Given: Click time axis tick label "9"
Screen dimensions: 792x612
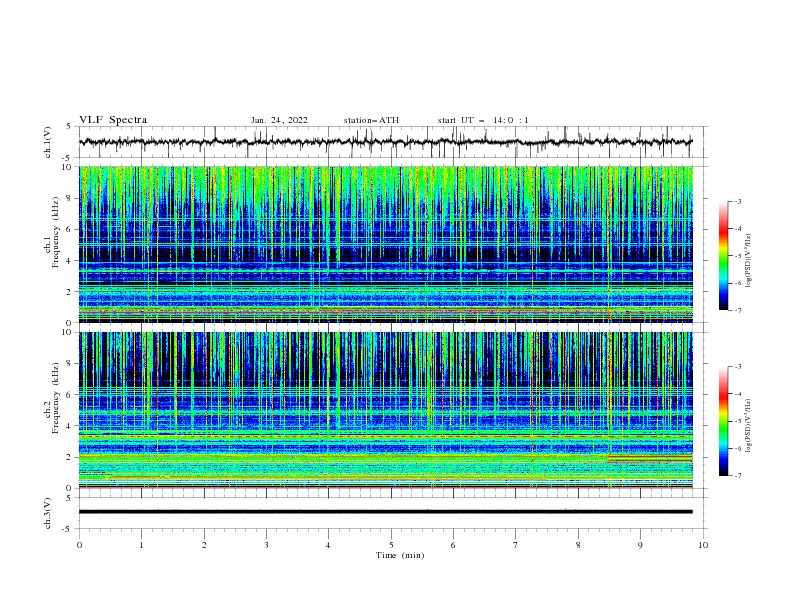Looking at the screenshot, I should (x=640, y=545).
